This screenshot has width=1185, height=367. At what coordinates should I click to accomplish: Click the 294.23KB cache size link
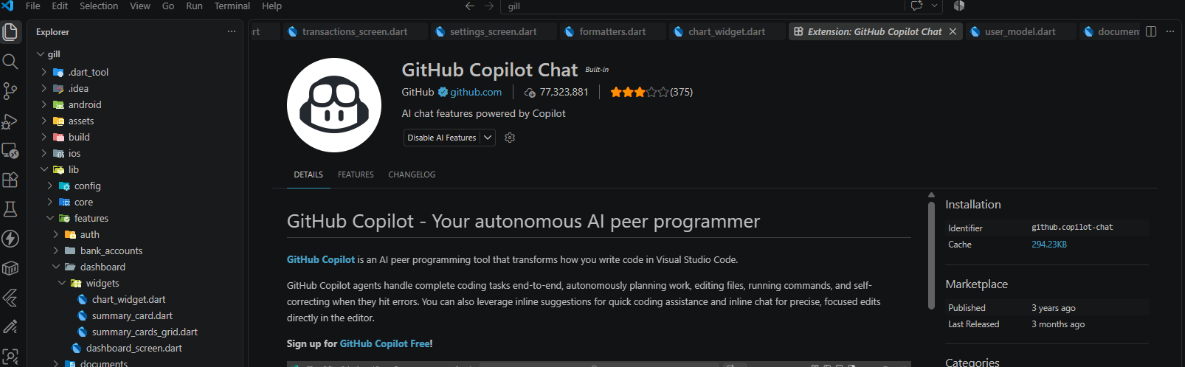(x=1049, y=245)
